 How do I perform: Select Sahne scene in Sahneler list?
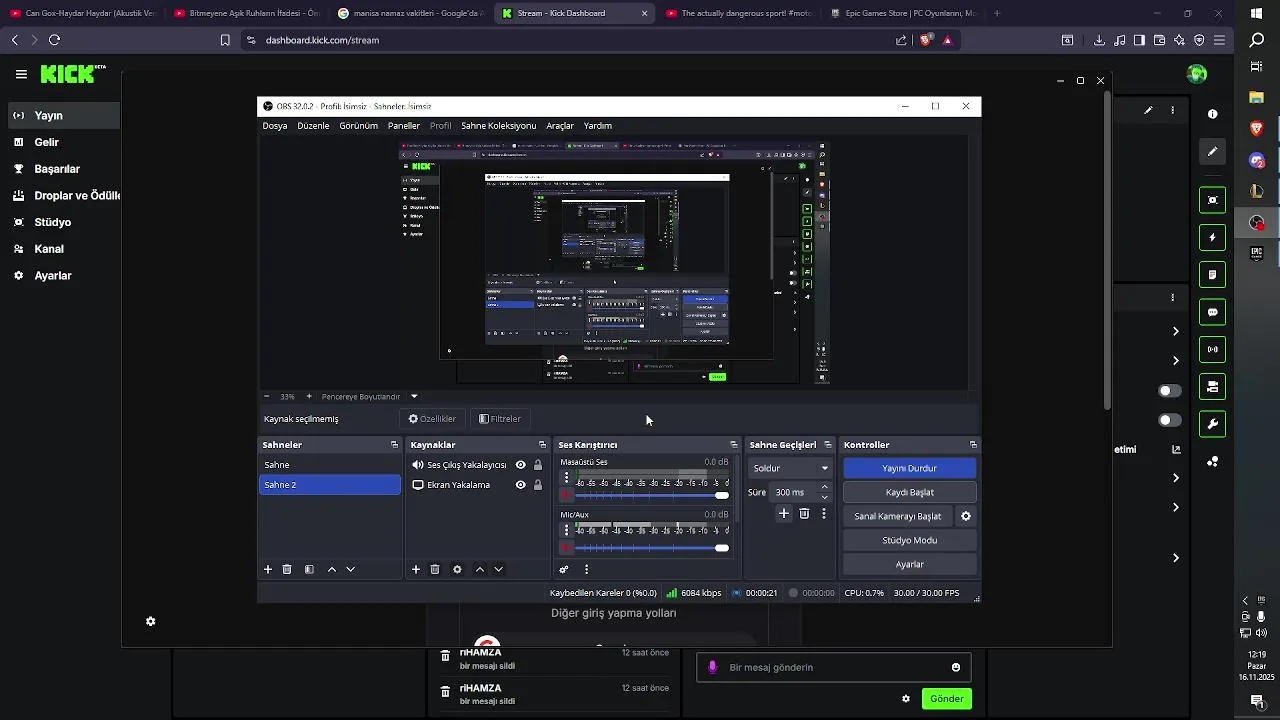(330, 465)
